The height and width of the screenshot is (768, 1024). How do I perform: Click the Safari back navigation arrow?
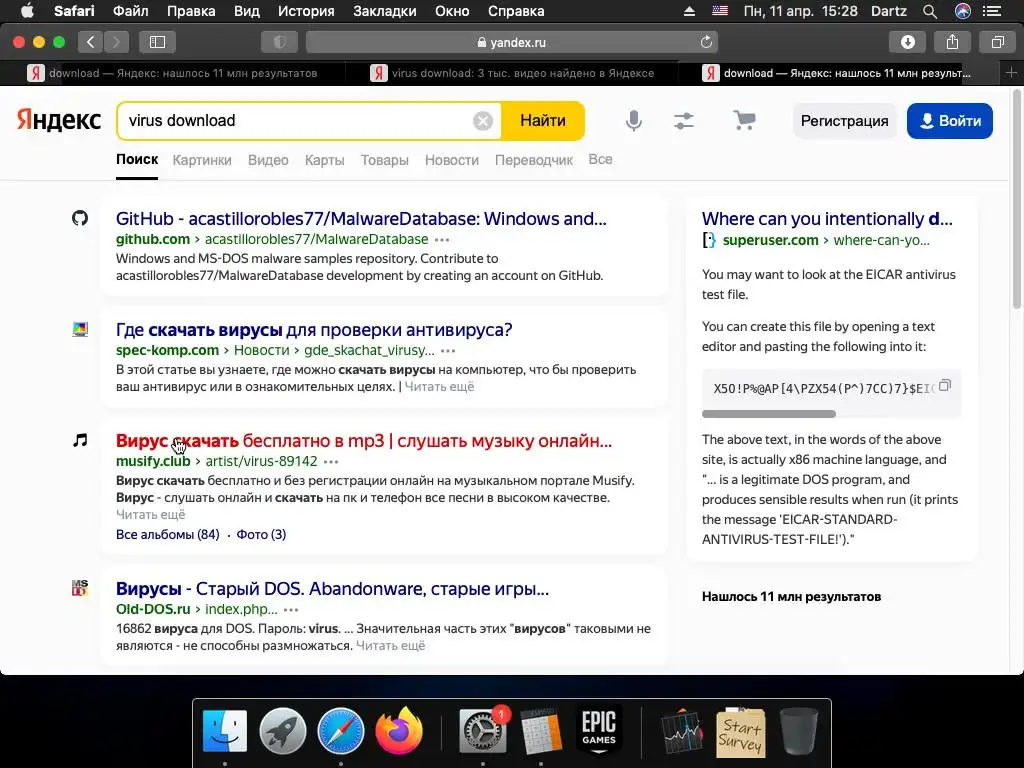(91, 42)
